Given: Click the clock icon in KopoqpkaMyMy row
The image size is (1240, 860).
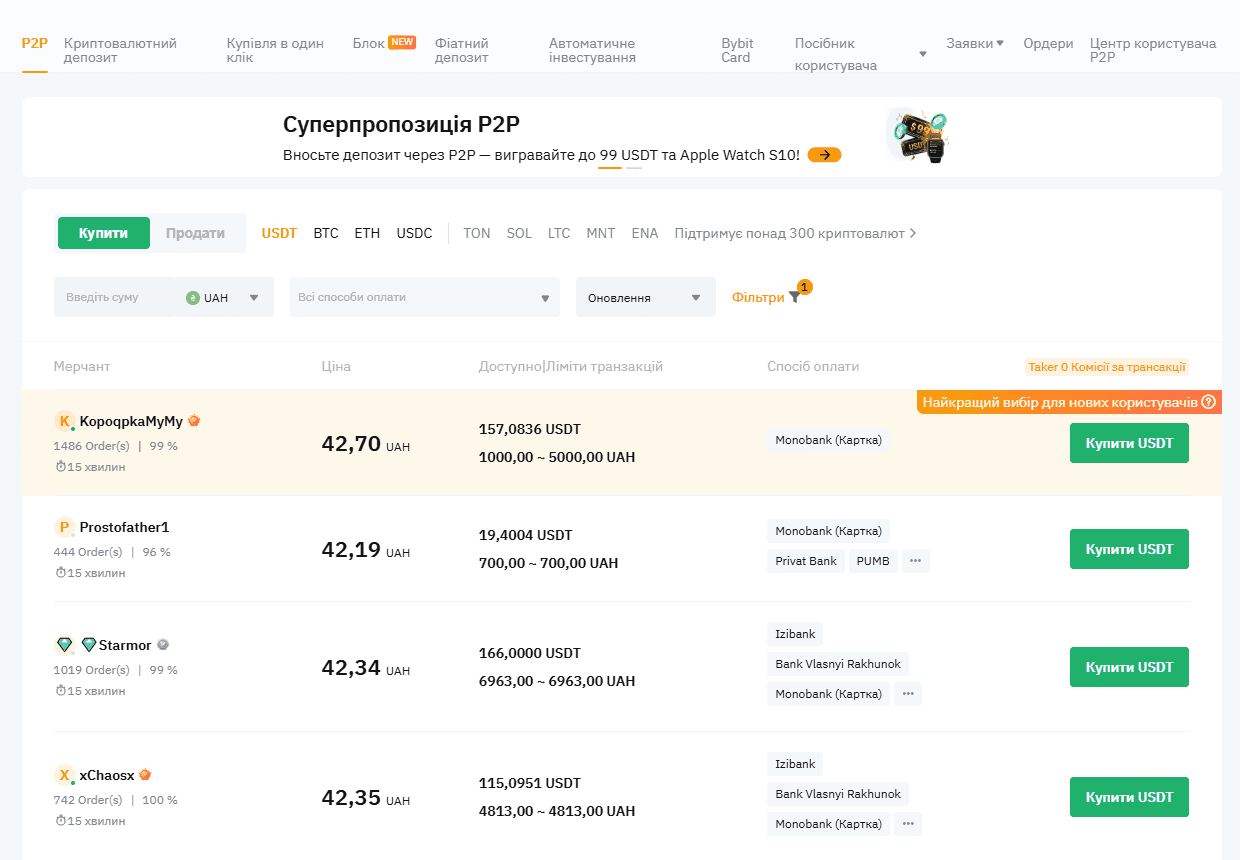Looking at the screenshot, I should [60, 467].
